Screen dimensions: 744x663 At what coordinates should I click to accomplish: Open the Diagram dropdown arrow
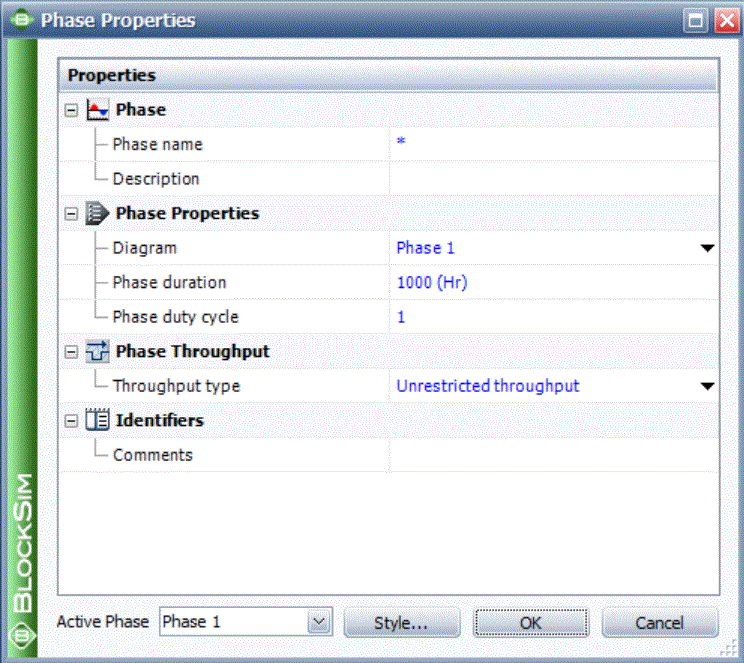[707, 248]
